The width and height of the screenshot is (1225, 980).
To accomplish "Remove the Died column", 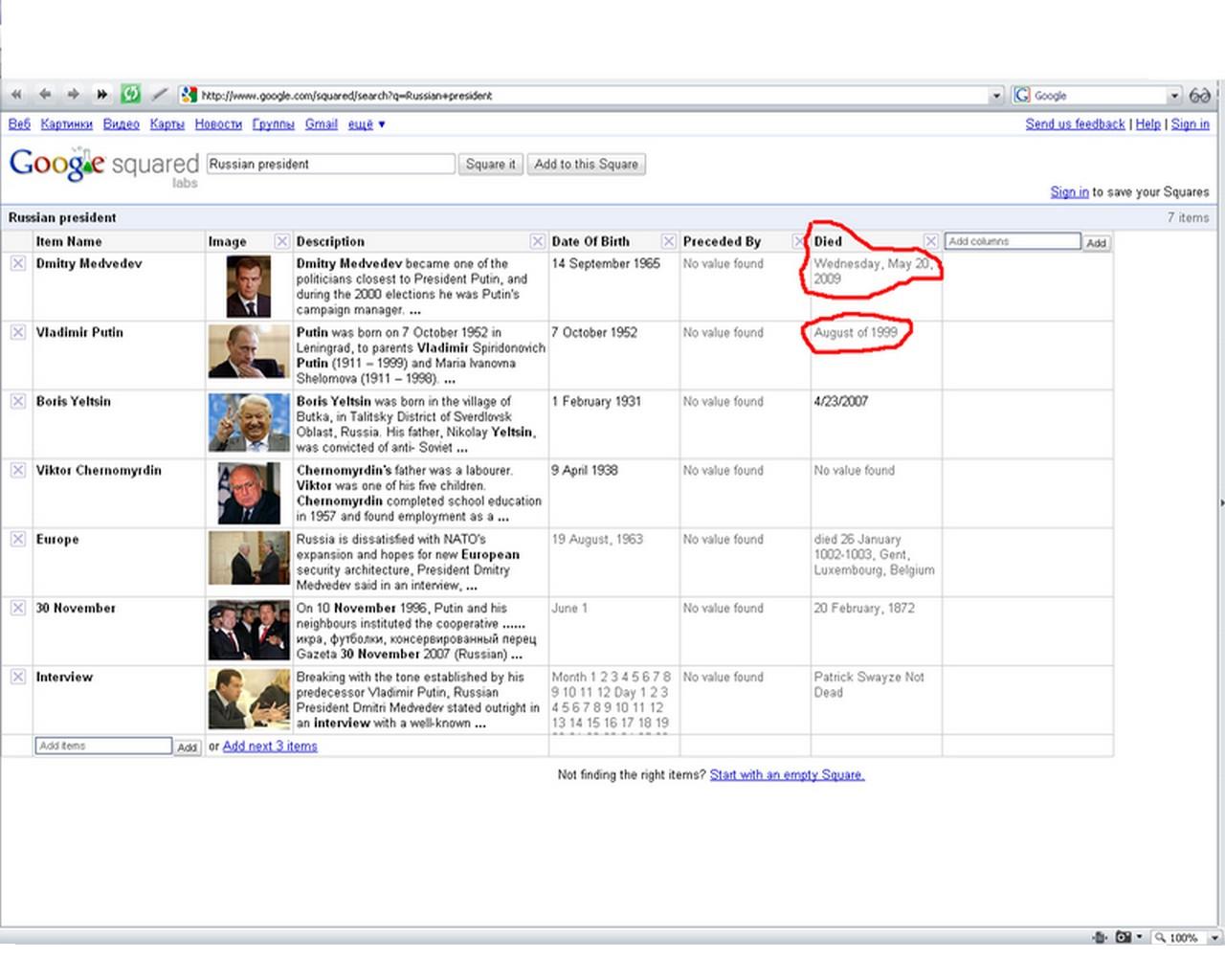I will (930, 241).
